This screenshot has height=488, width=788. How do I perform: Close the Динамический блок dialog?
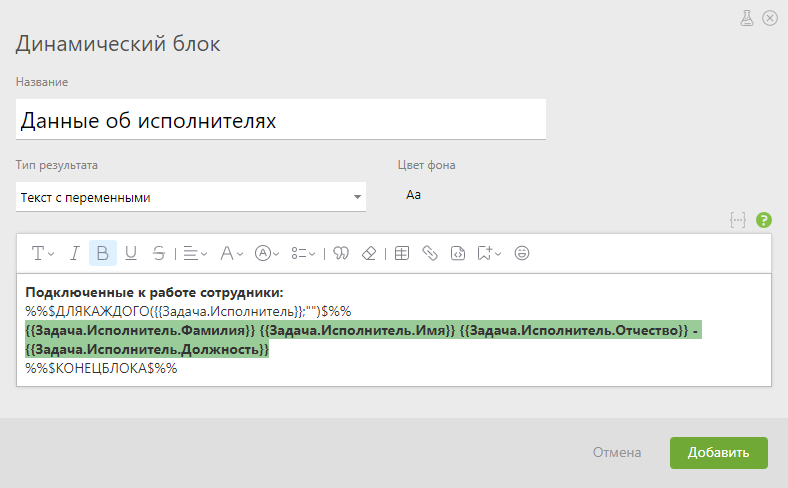click(770, 18)
